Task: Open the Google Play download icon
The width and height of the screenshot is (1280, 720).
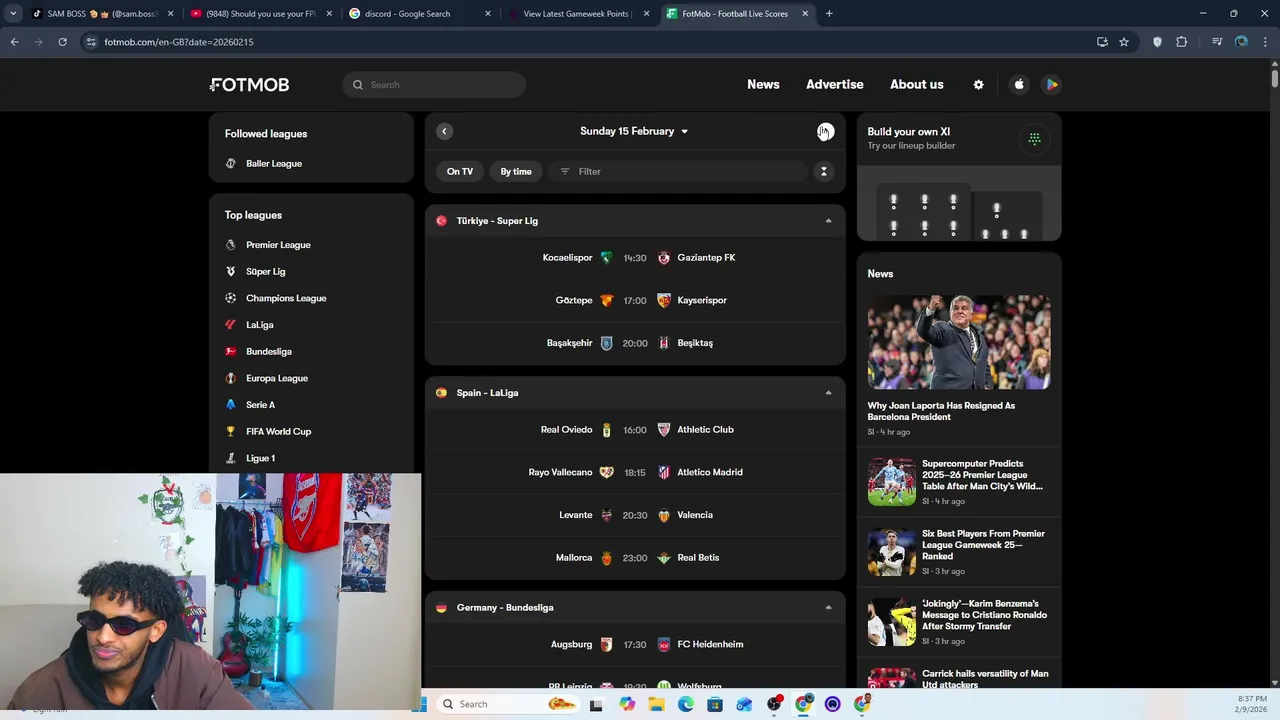Action: coord(1051,85)
